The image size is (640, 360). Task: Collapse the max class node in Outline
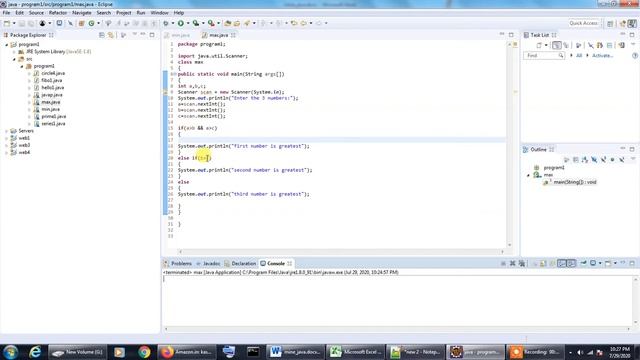[529, 175]
